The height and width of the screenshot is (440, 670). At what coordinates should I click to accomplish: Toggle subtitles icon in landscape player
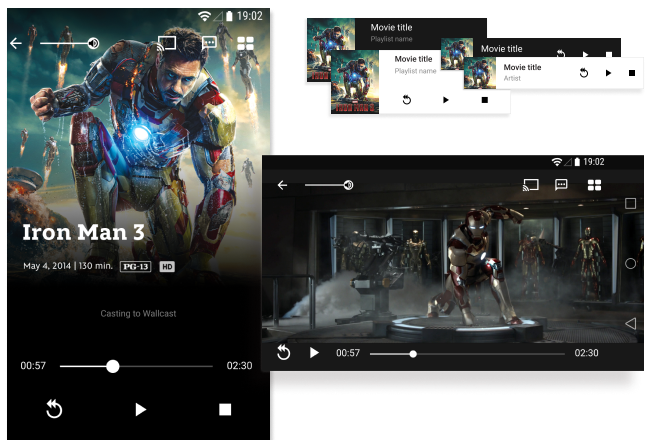pos(562,185)
